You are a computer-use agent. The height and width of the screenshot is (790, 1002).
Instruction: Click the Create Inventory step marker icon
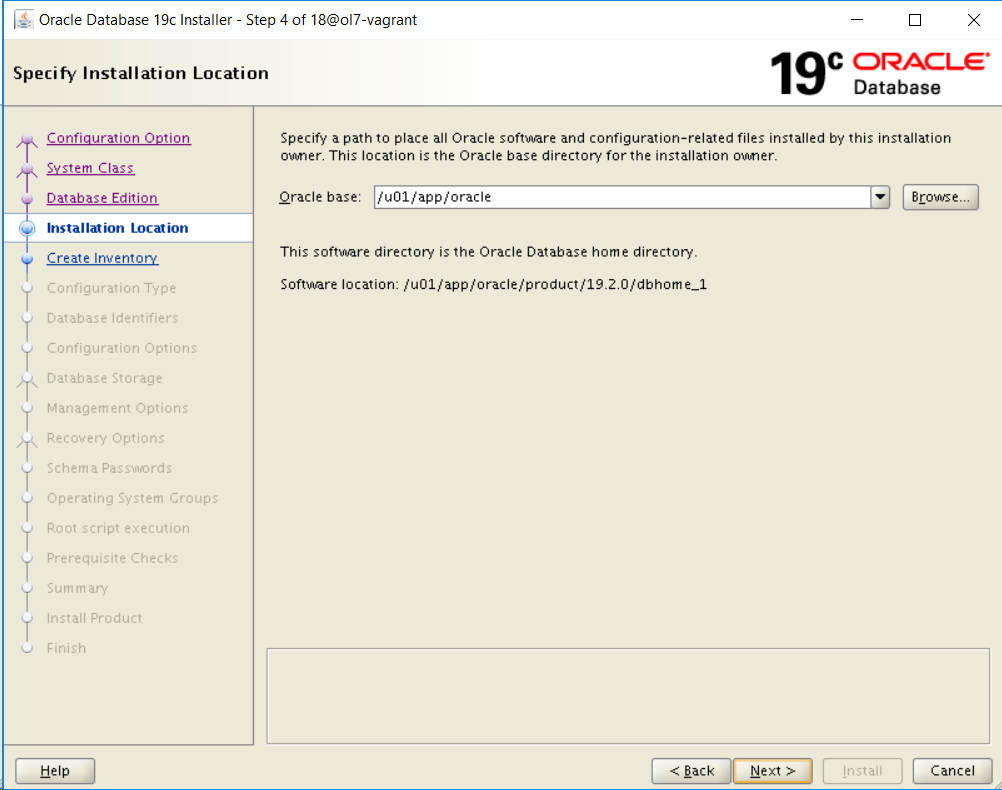click(27, 259)
